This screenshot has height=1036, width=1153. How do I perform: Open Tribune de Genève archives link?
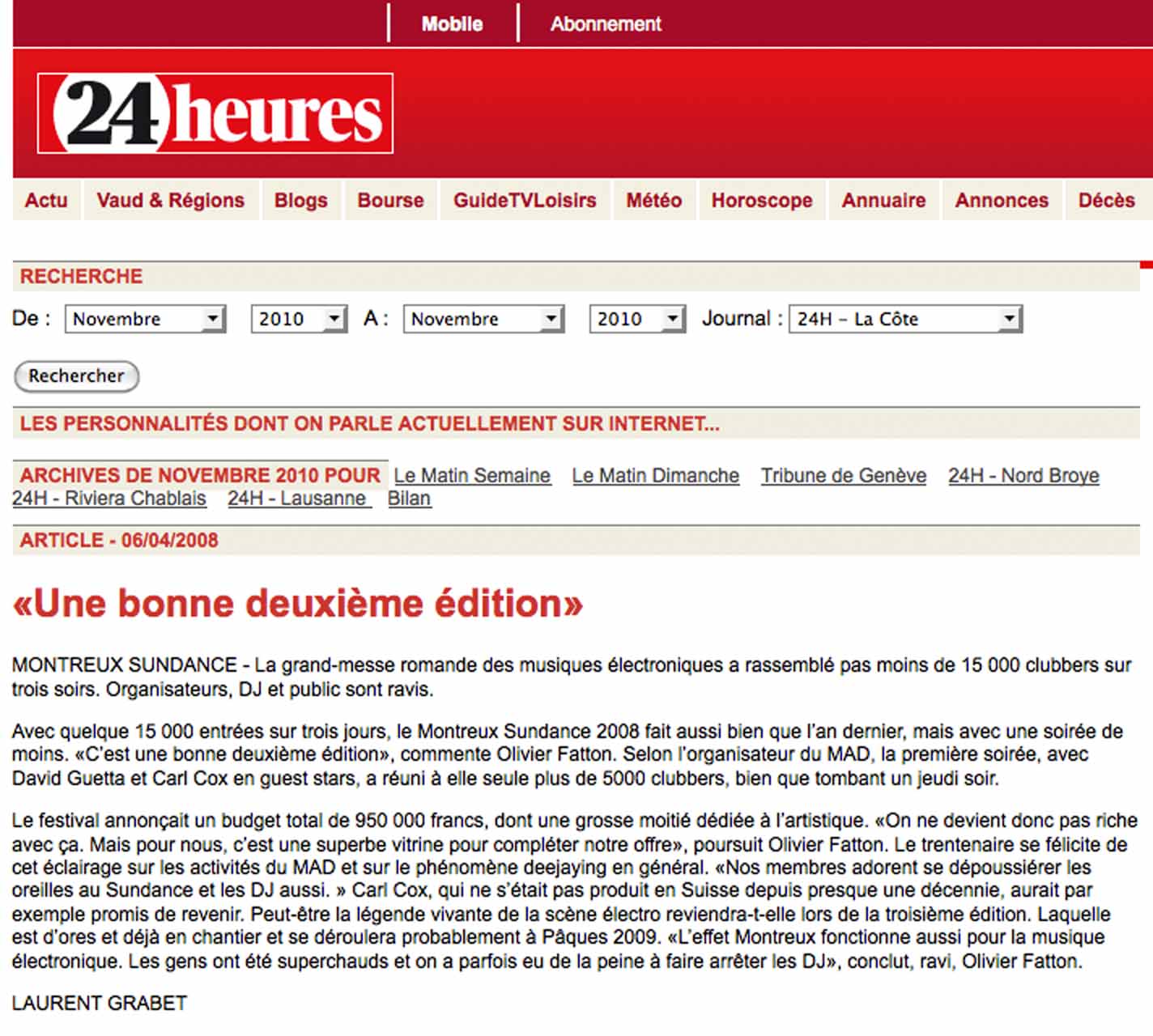click(843, 476)
